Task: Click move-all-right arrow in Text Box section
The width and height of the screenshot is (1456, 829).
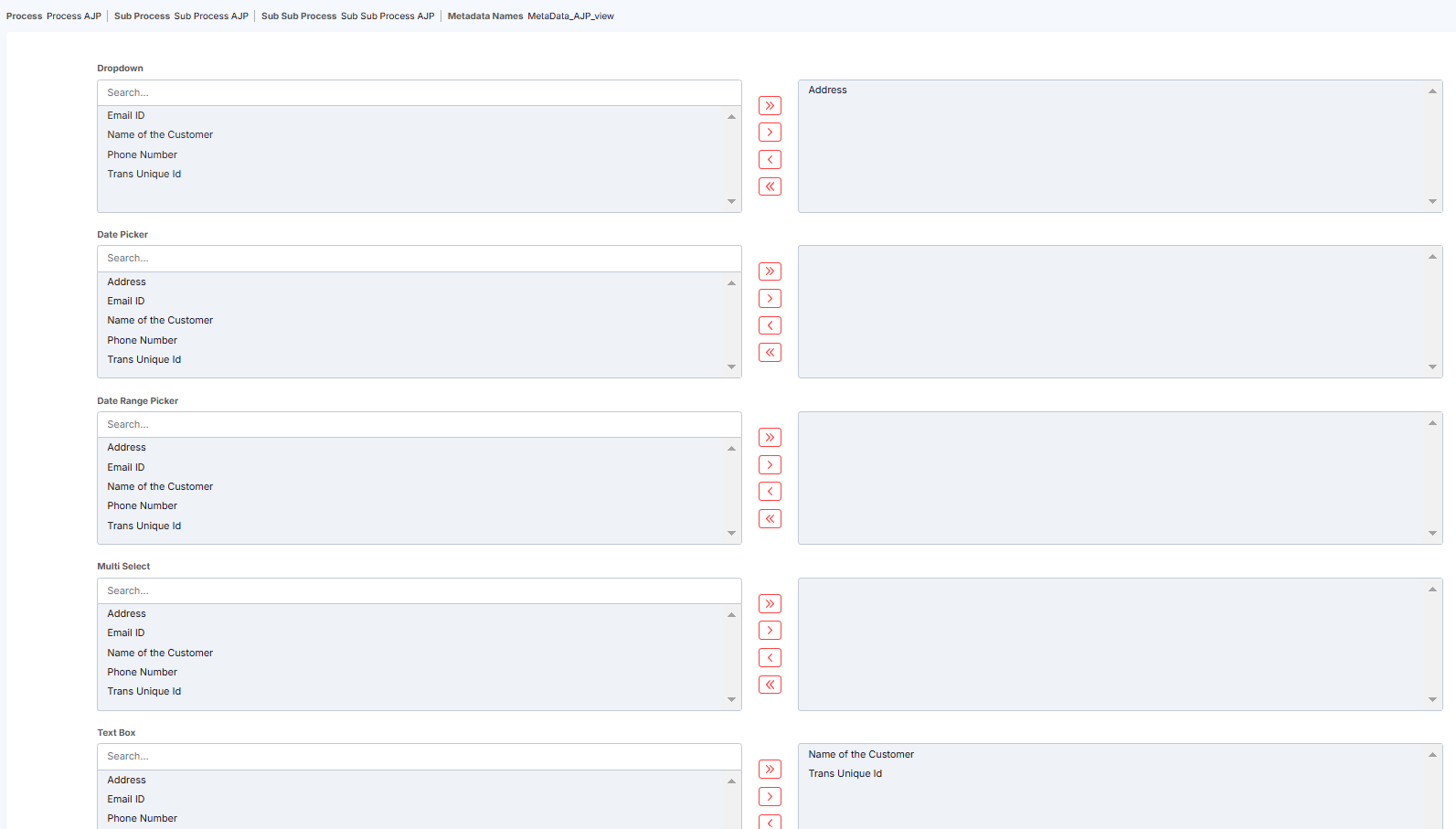Action: pyautogui.click(x=770, y=770)
